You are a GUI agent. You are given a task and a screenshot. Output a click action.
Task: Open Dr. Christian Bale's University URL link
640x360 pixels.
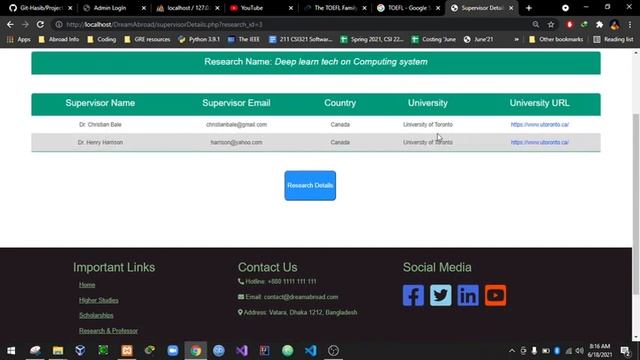coord(540,124)
